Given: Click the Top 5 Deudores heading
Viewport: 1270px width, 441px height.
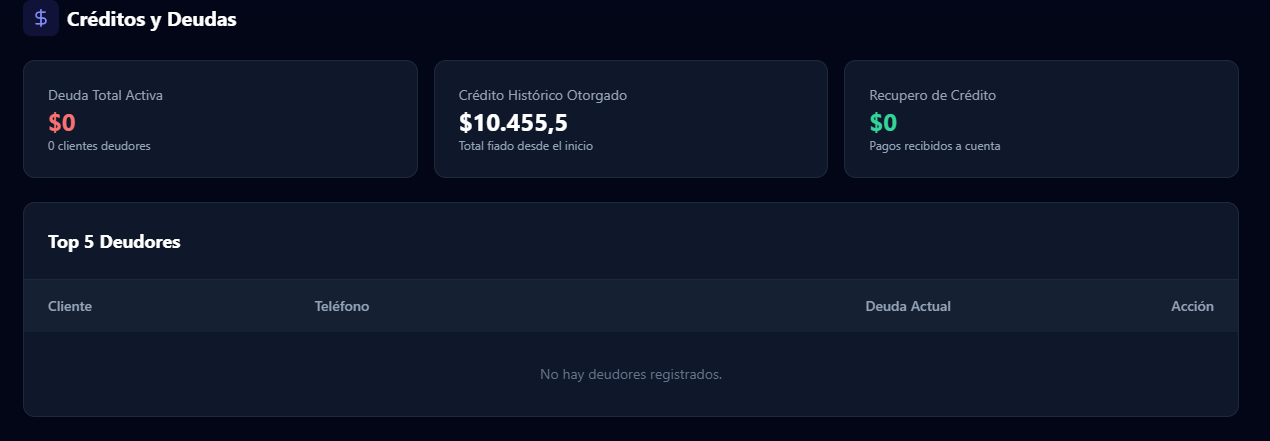Looking at the screenshot, I should (x=114, y=242).
